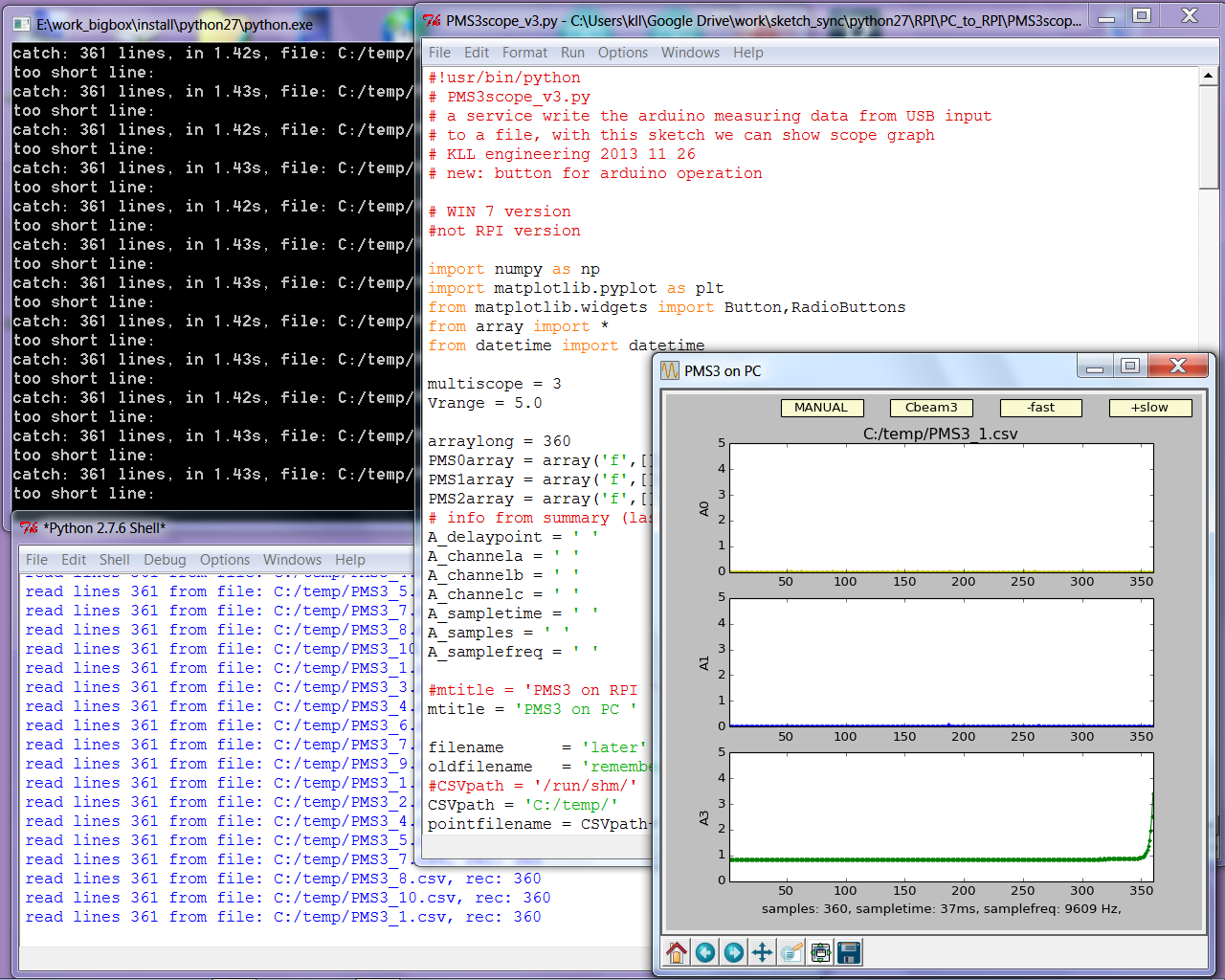Click the Forward to next view arrow
The height and width of the screenshot is (980, 1225).
point(734,952)
